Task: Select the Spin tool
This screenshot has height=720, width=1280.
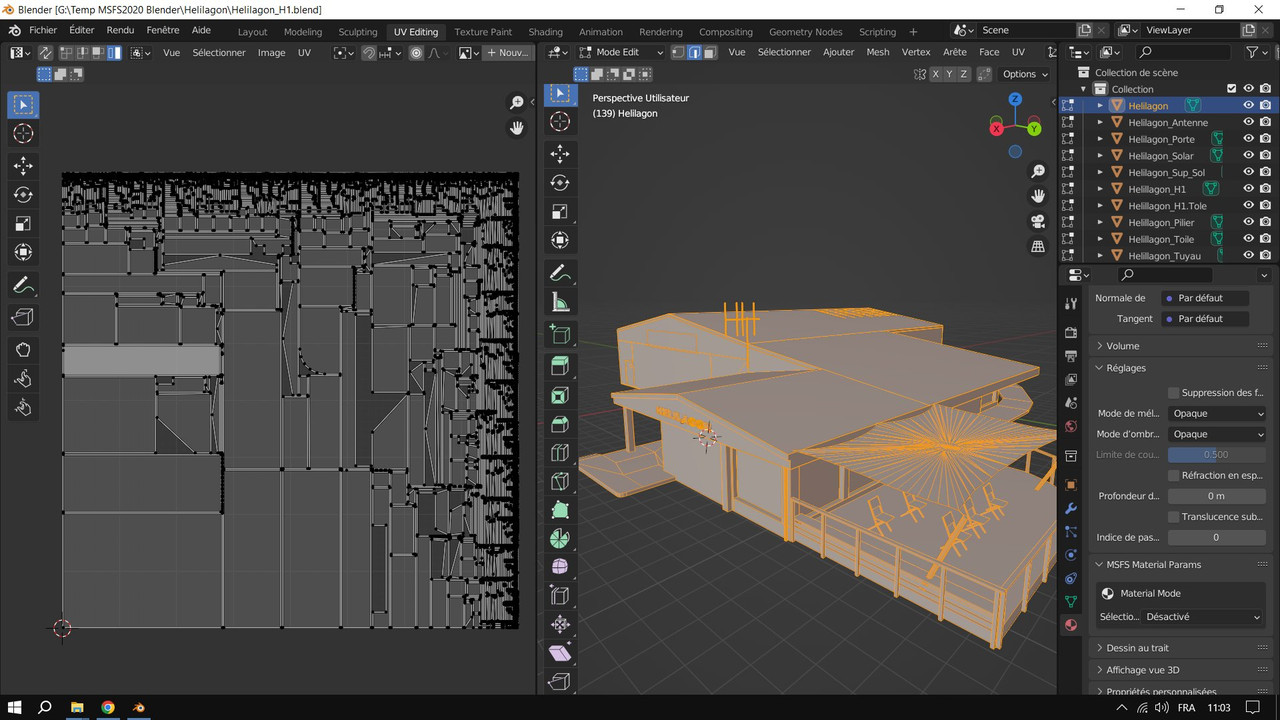Action: coord(560,539)
